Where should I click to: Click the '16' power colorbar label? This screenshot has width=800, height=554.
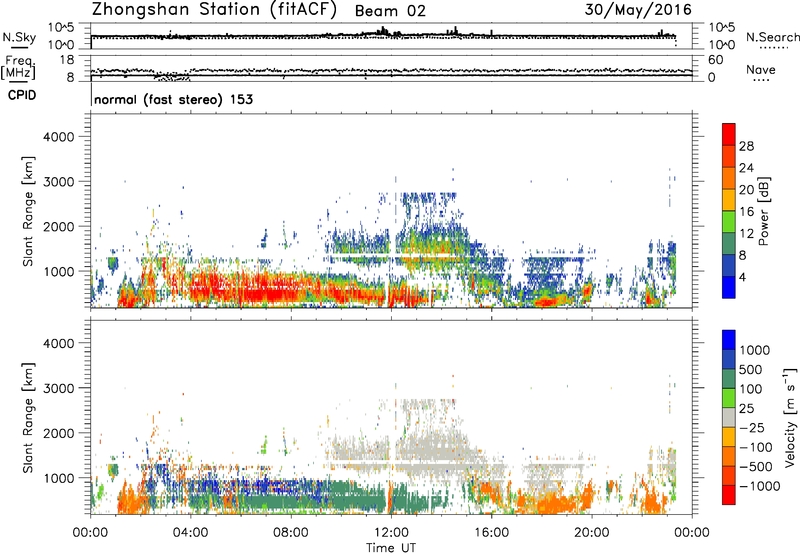[x=746, y=212]
